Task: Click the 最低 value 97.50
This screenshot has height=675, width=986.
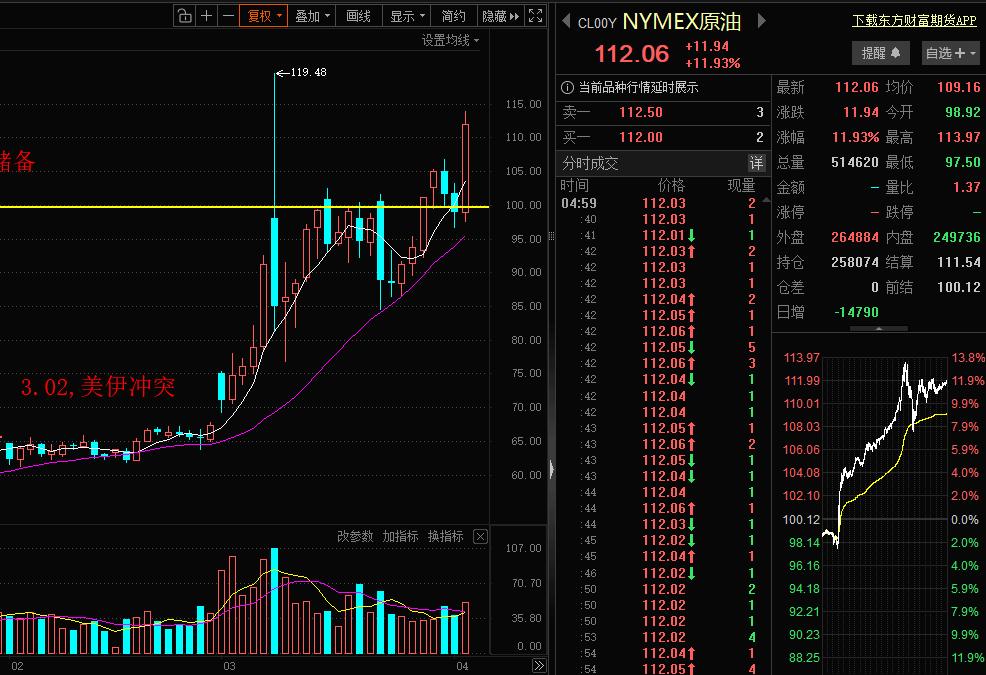Action: tap(963, 162)
